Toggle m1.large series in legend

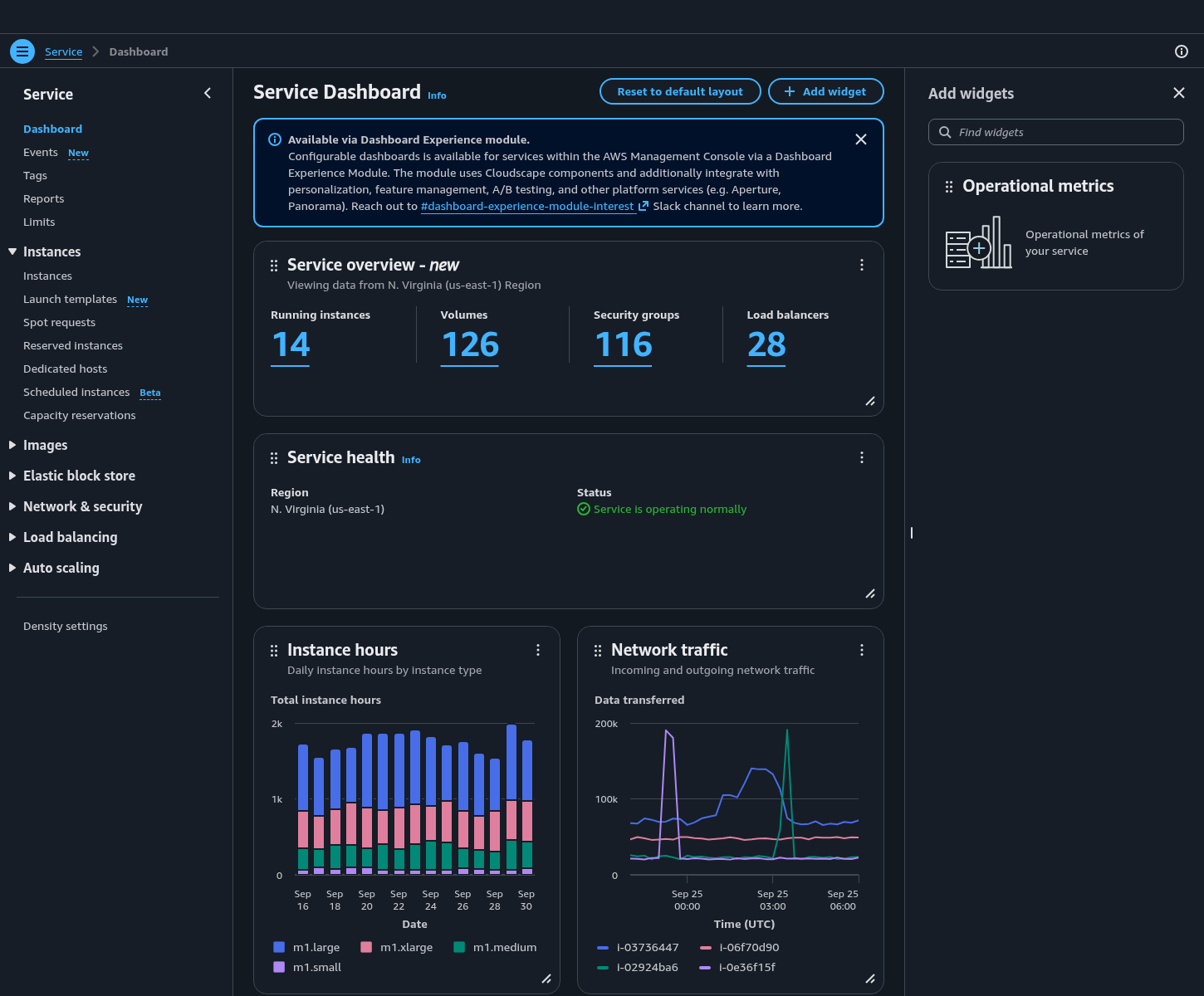coord(306,947)
